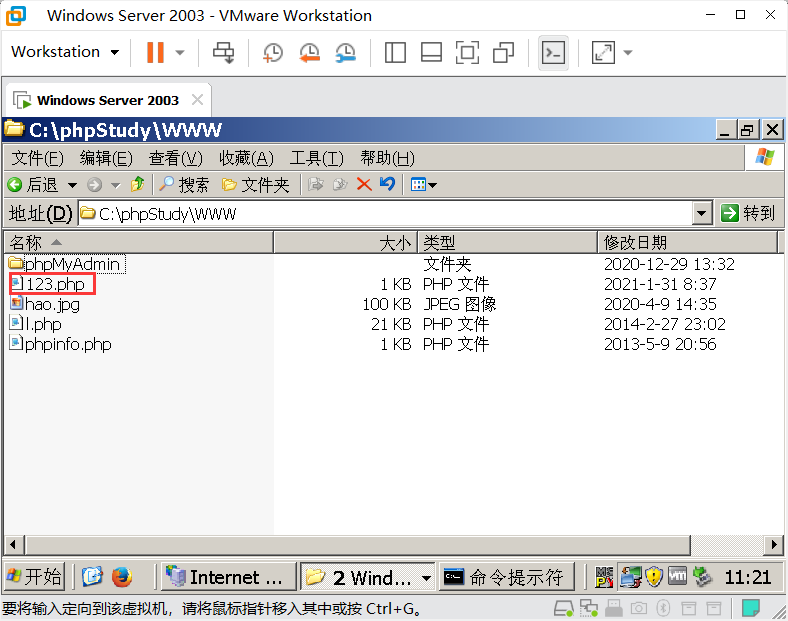This screenshot has width=788, height=621.
Task: Open the stretch options dropdown arrow
Action: (x=628, y=52)
